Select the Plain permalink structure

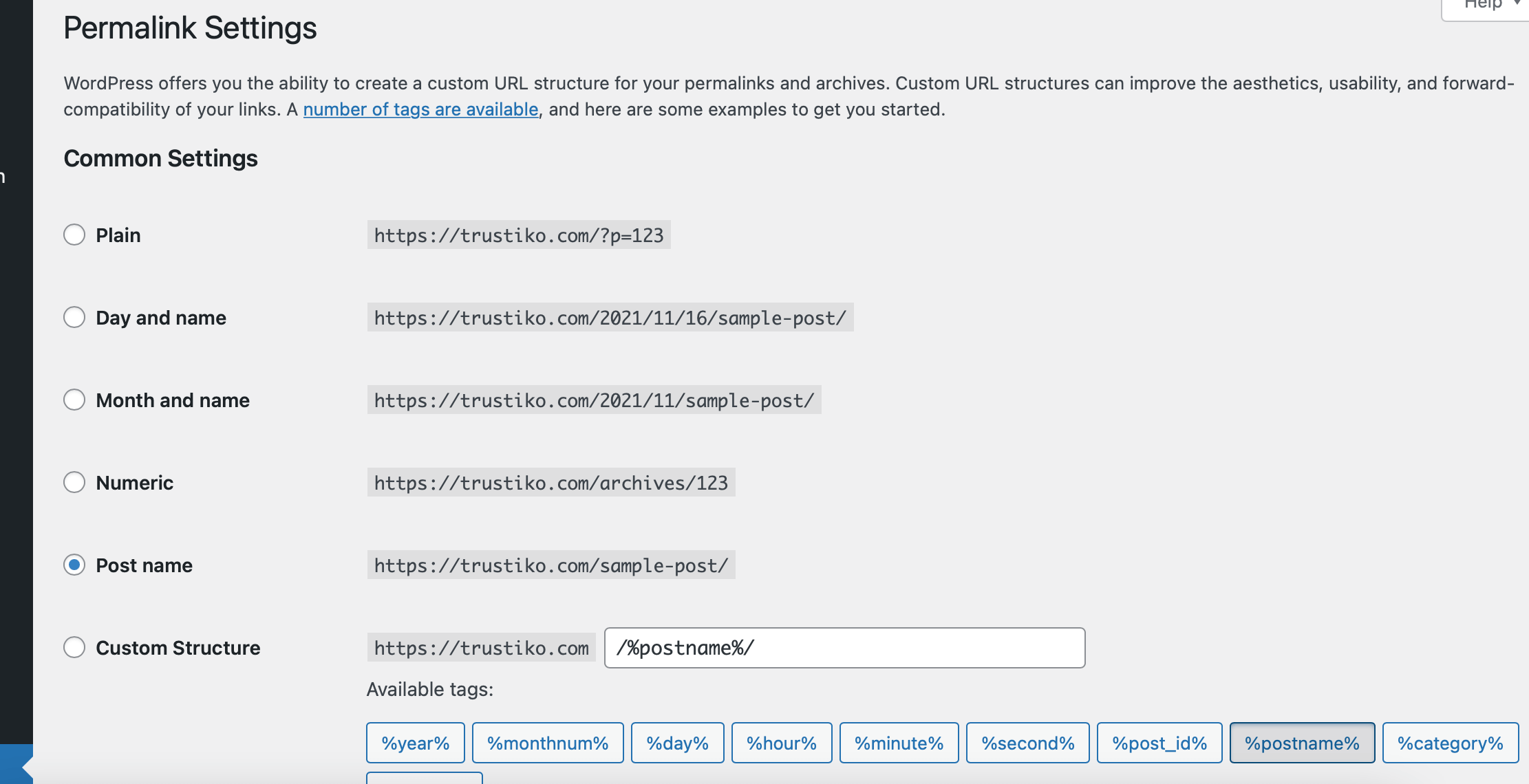point(74,235)
